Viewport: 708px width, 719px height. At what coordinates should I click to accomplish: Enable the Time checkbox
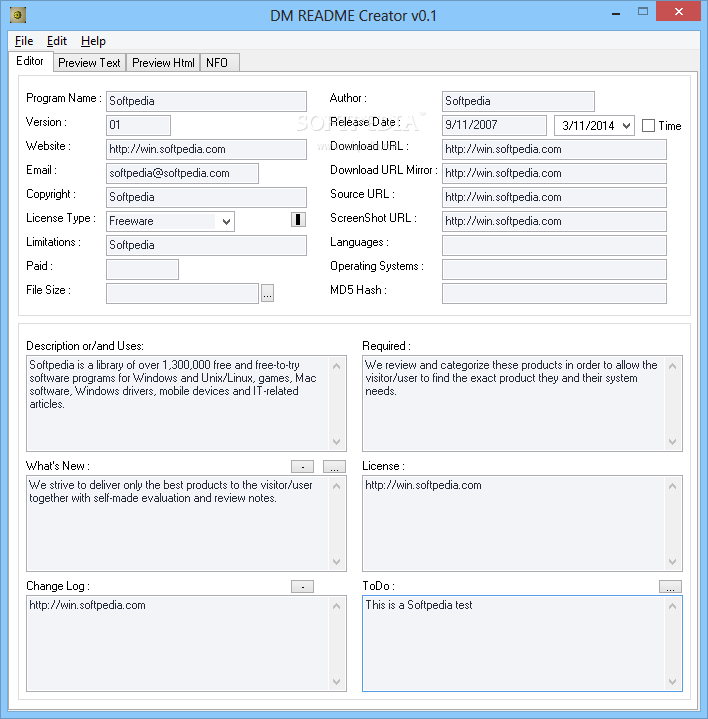pyautogui.click(x=648, y=126)
